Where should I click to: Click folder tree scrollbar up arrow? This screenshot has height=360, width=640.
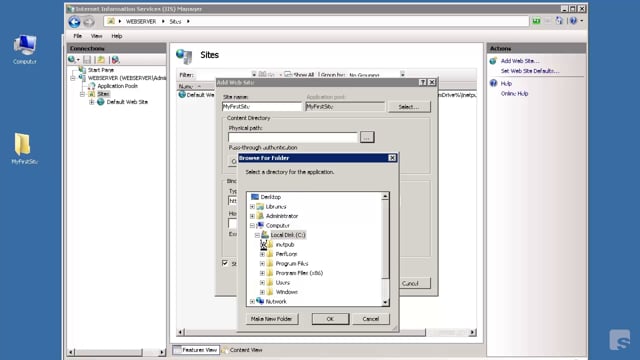385,197
